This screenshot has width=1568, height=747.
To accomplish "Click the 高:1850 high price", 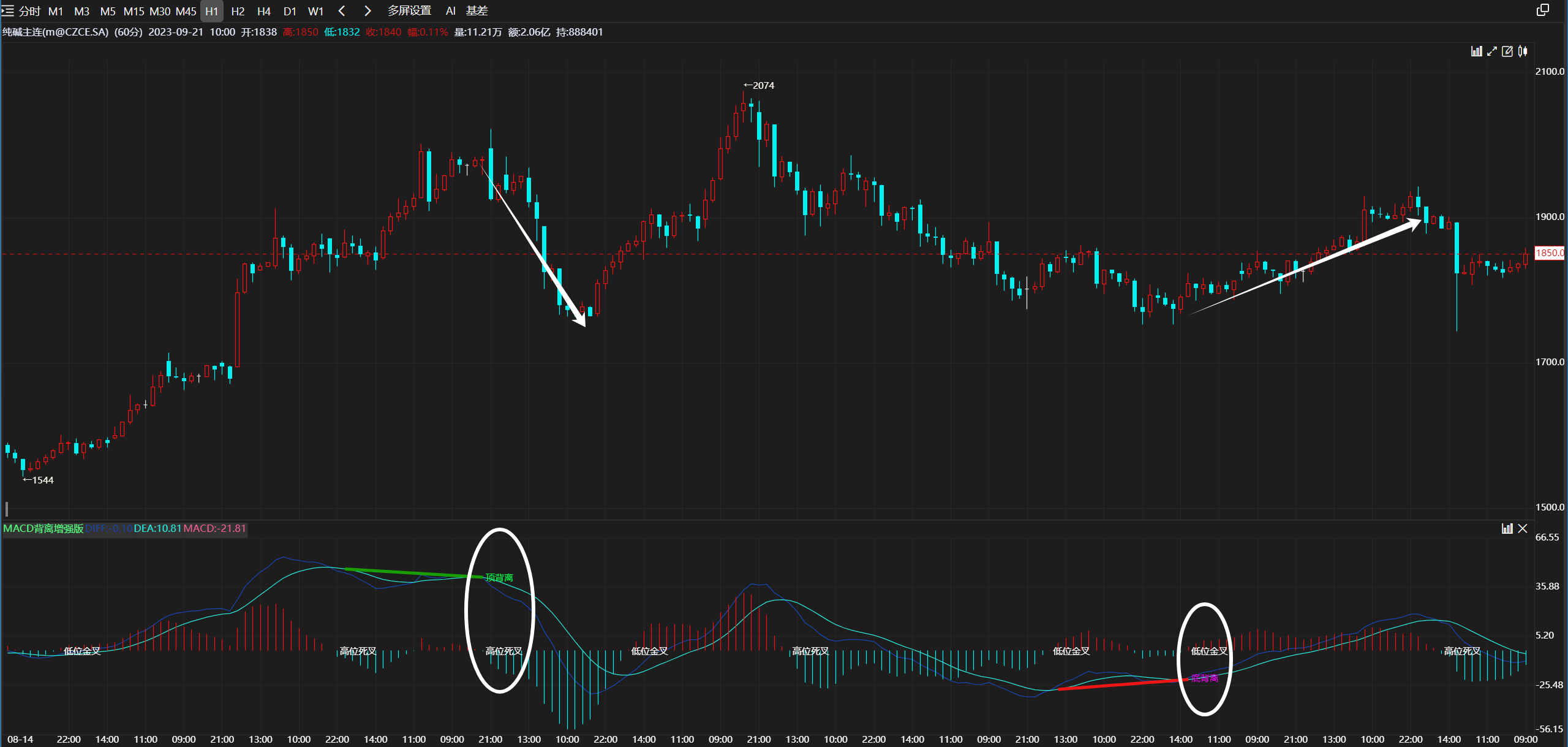I will point(300,32).
